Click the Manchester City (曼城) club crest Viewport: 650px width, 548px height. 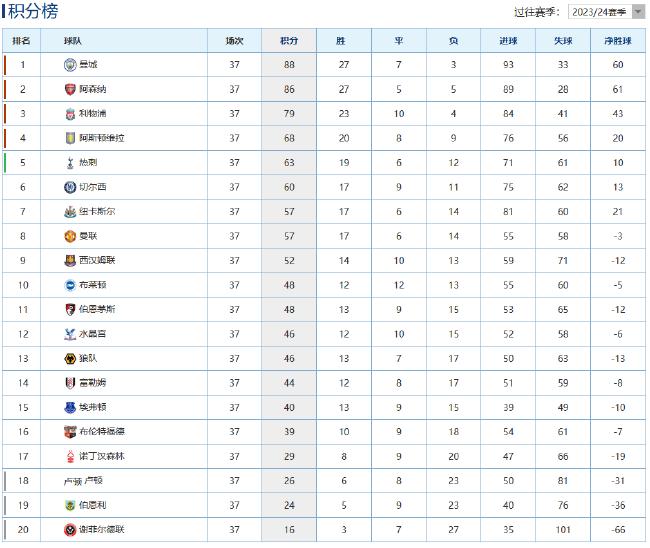coord(70,65)
